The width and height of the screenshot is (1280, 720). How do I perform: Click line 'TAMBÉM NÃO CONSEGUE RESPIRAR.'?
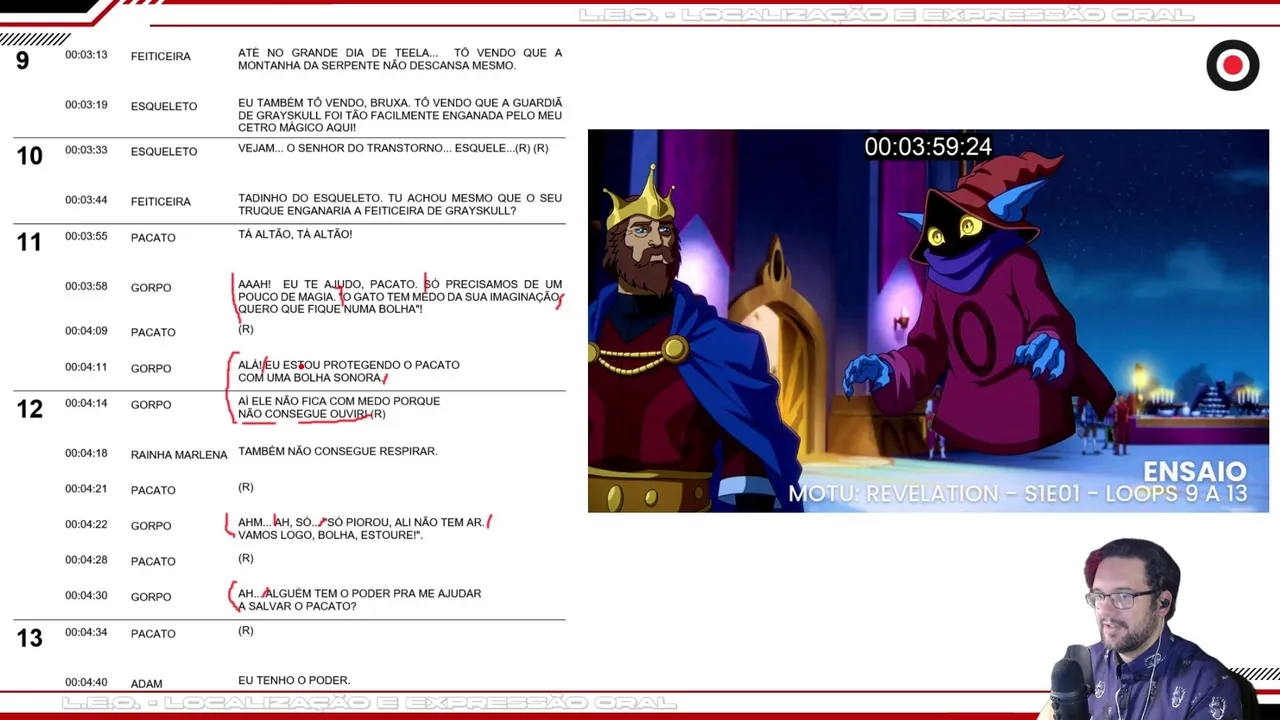click(x=338, y=451)
